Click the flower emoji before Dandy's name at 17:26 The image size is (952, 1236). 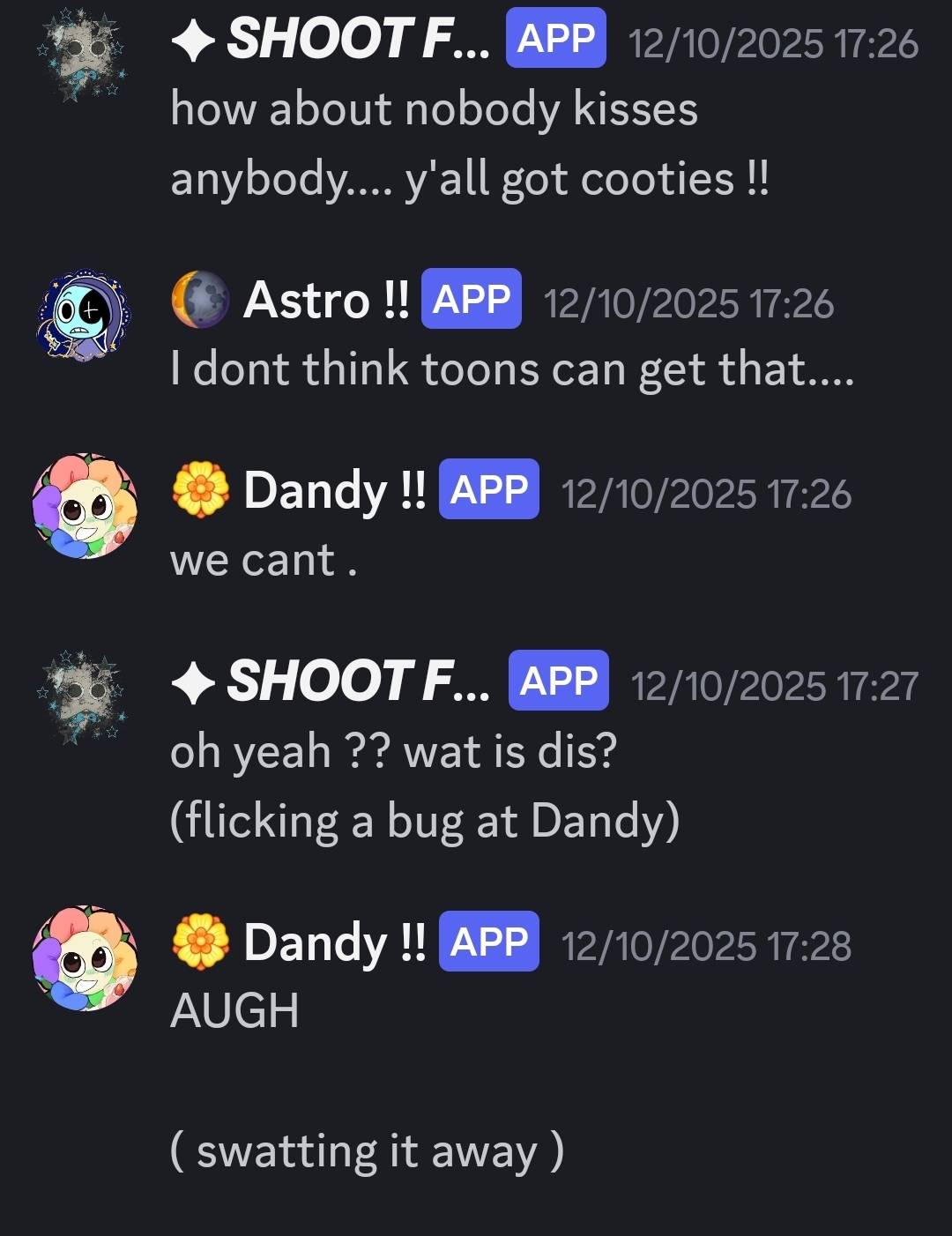[200, 489]
